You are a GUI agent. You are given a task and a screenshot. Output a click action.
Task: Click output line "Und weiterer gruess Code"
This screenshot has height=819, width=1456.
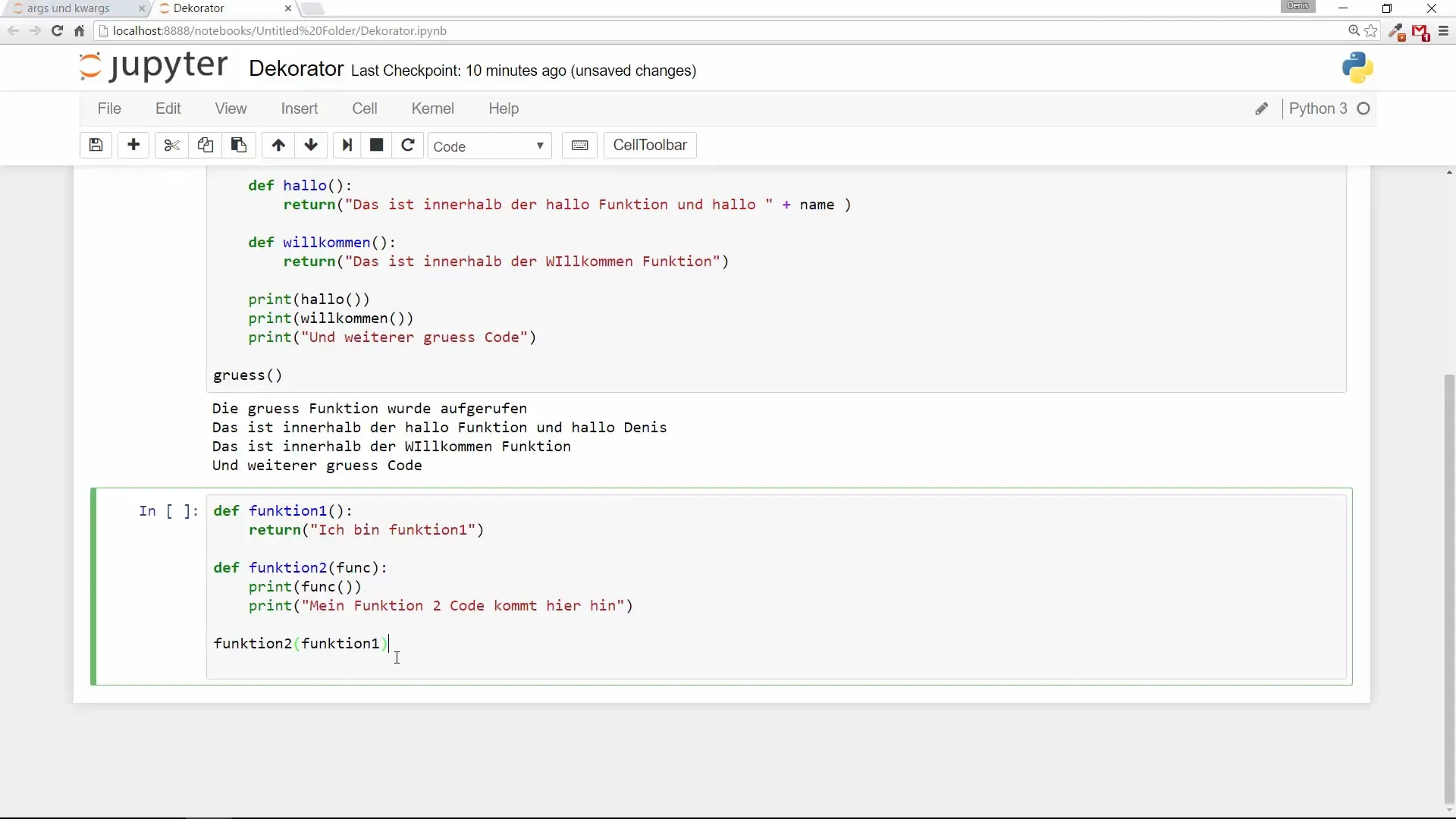coord(317,466)
